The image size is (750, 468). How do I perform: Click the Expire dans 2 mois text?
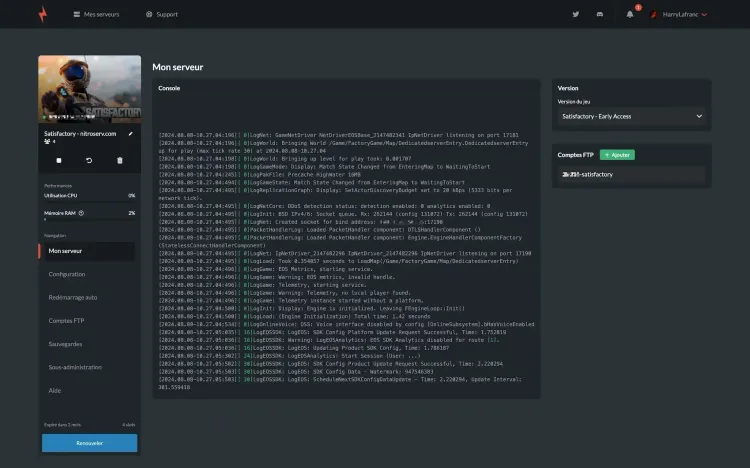click(x=62, y=424)
